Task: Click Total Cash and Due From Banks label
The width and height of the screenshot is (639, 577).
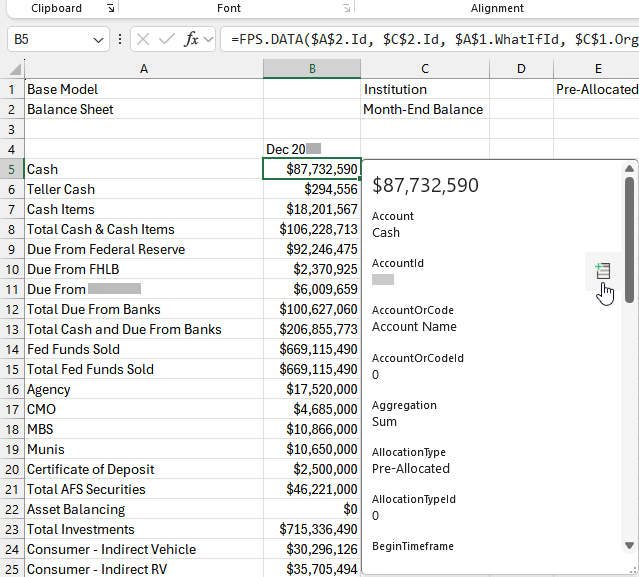Action: [x=124, y=329]
